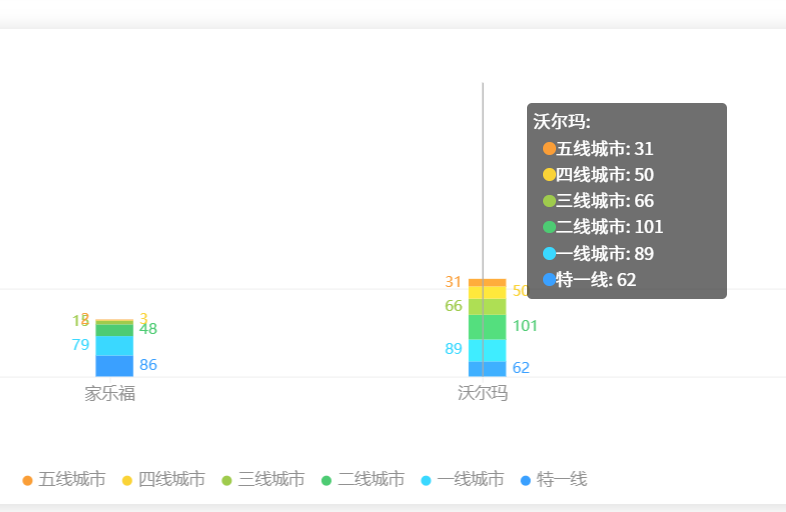Screen dimensions: 786x512
Task: Click the value label 48 beside 家乐福
Action: coord(148,329)
